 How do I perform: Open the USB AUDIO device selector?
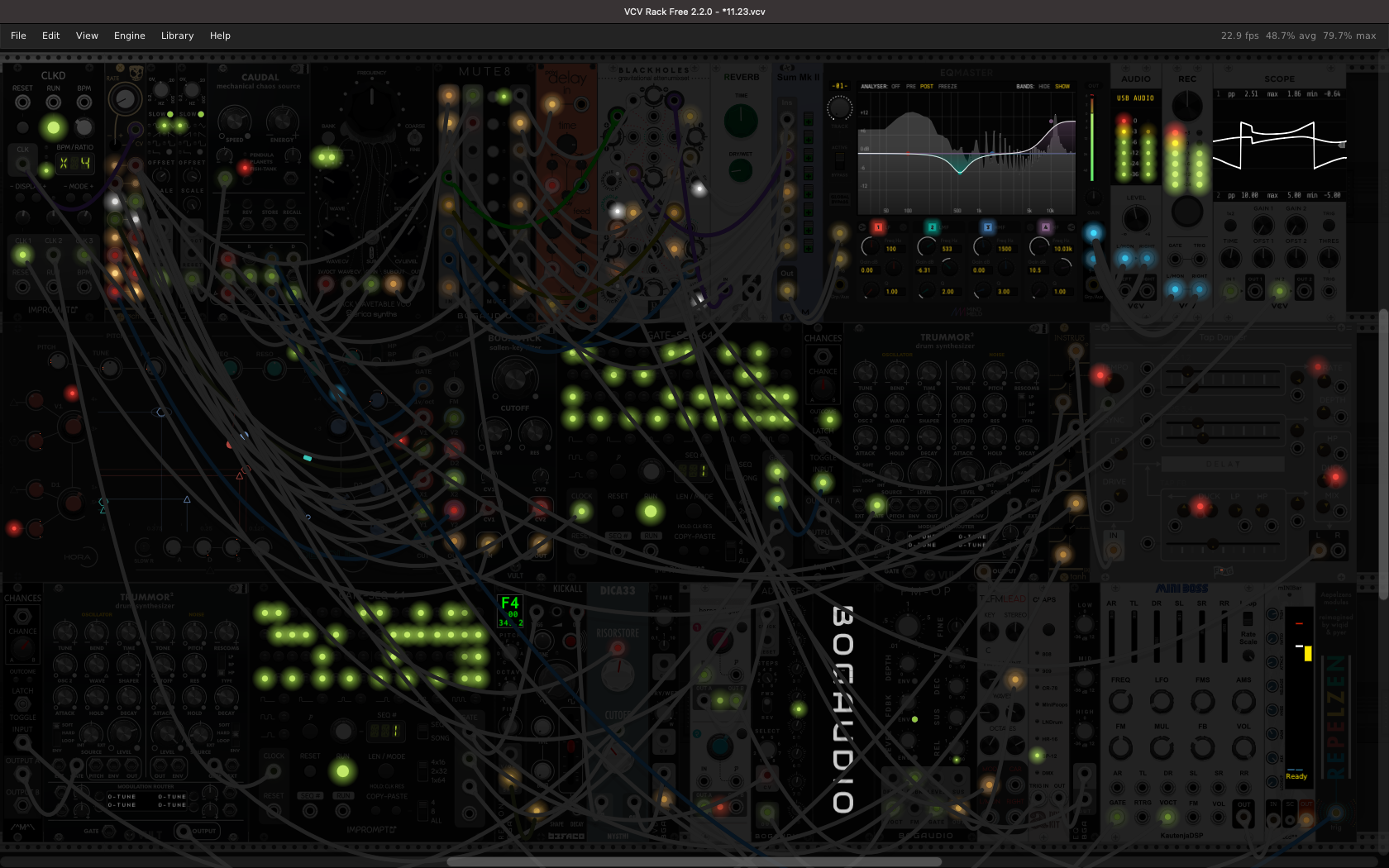pyautogui.click(x=1135, y=98)
